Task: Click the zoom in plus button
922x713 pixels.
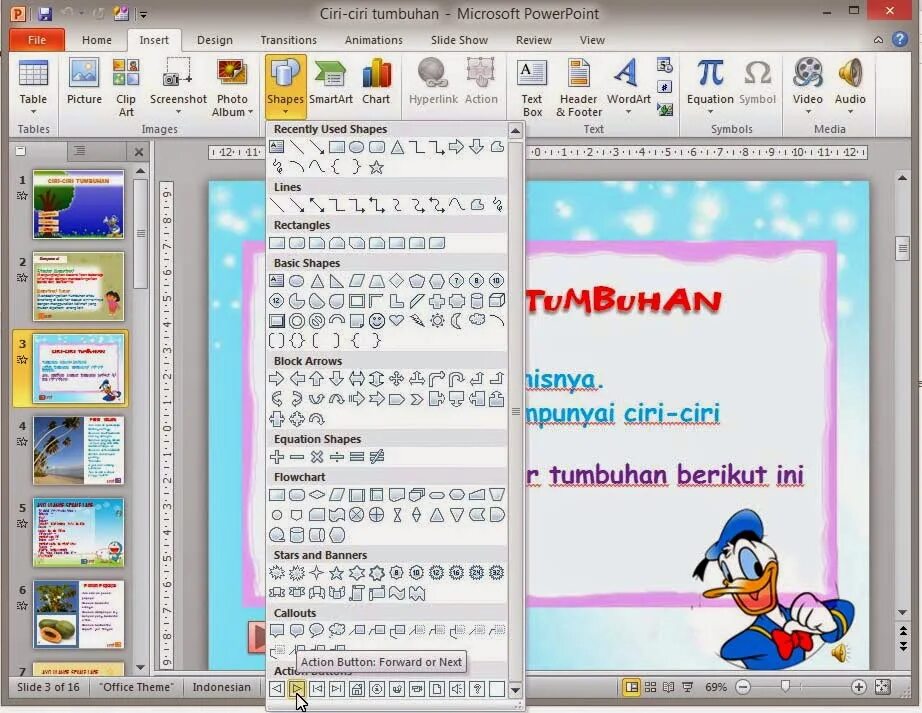Action: coord(858,687)
